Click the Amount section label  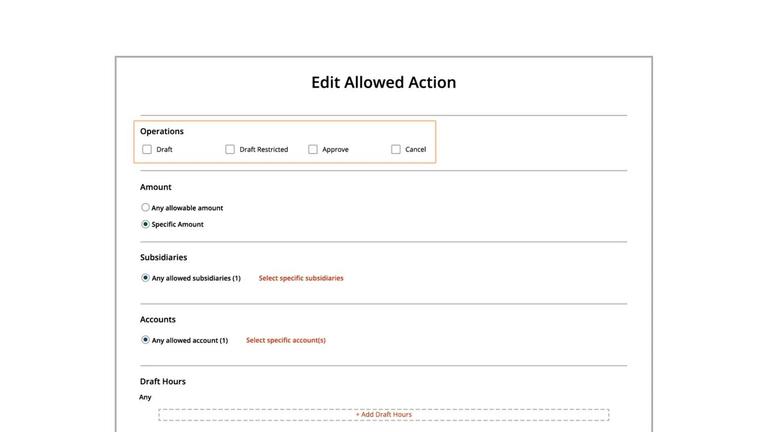156,187
